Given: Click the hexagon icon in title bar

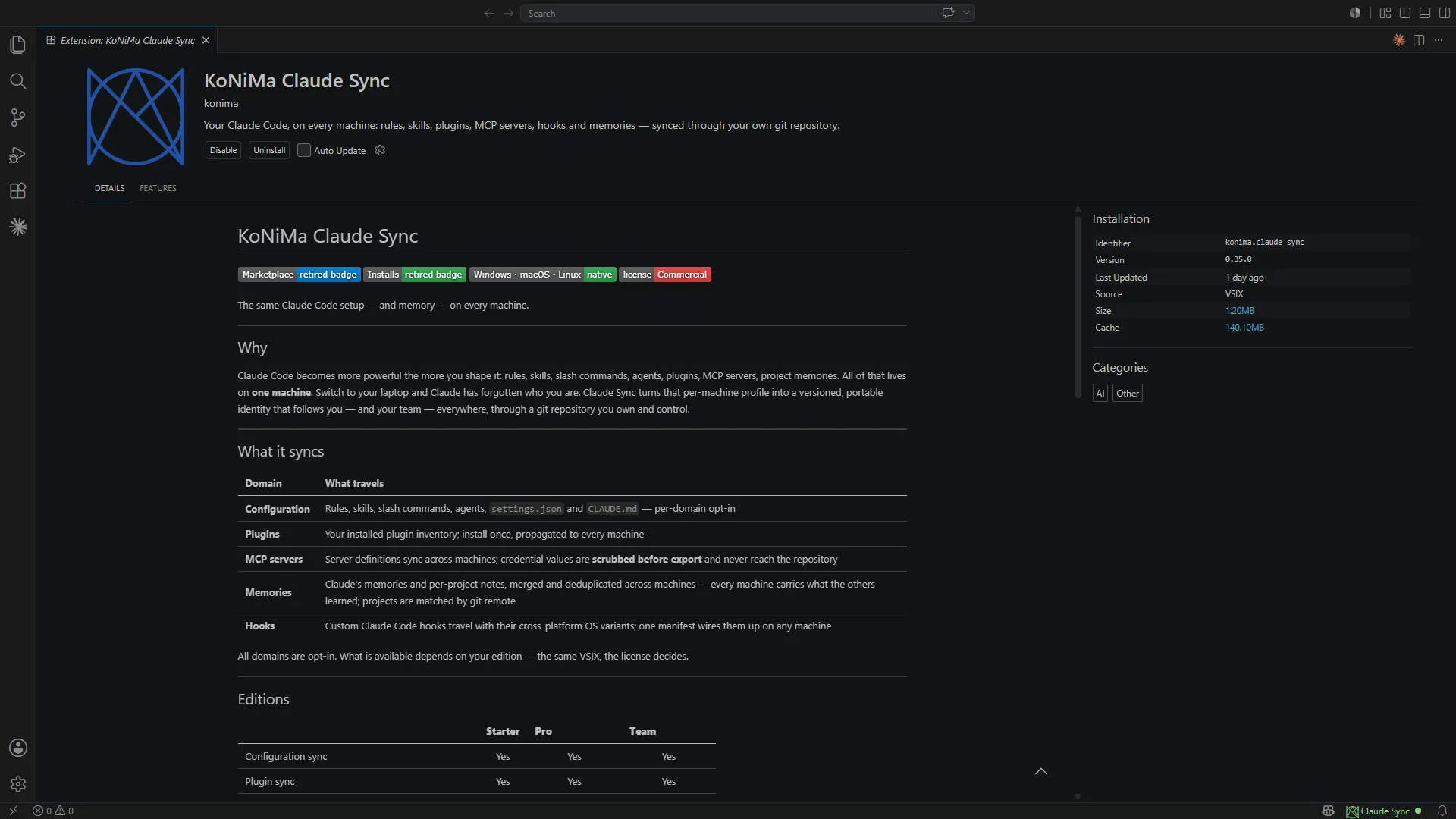Looking at the screenshot, I should [x=1355, y=13].
